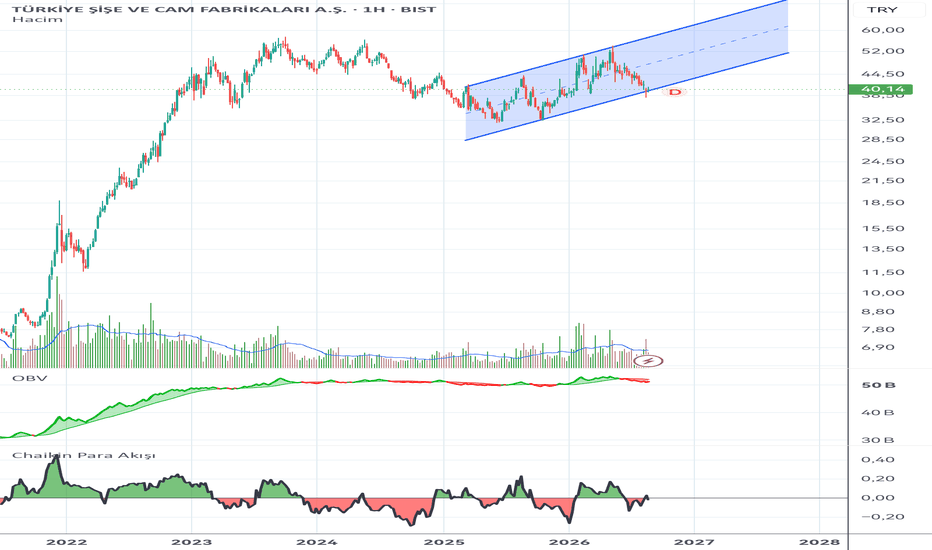This screenshot has height=550, width=932.
Task: Click the upper blue channel trend line
Action: click(627, 43)
